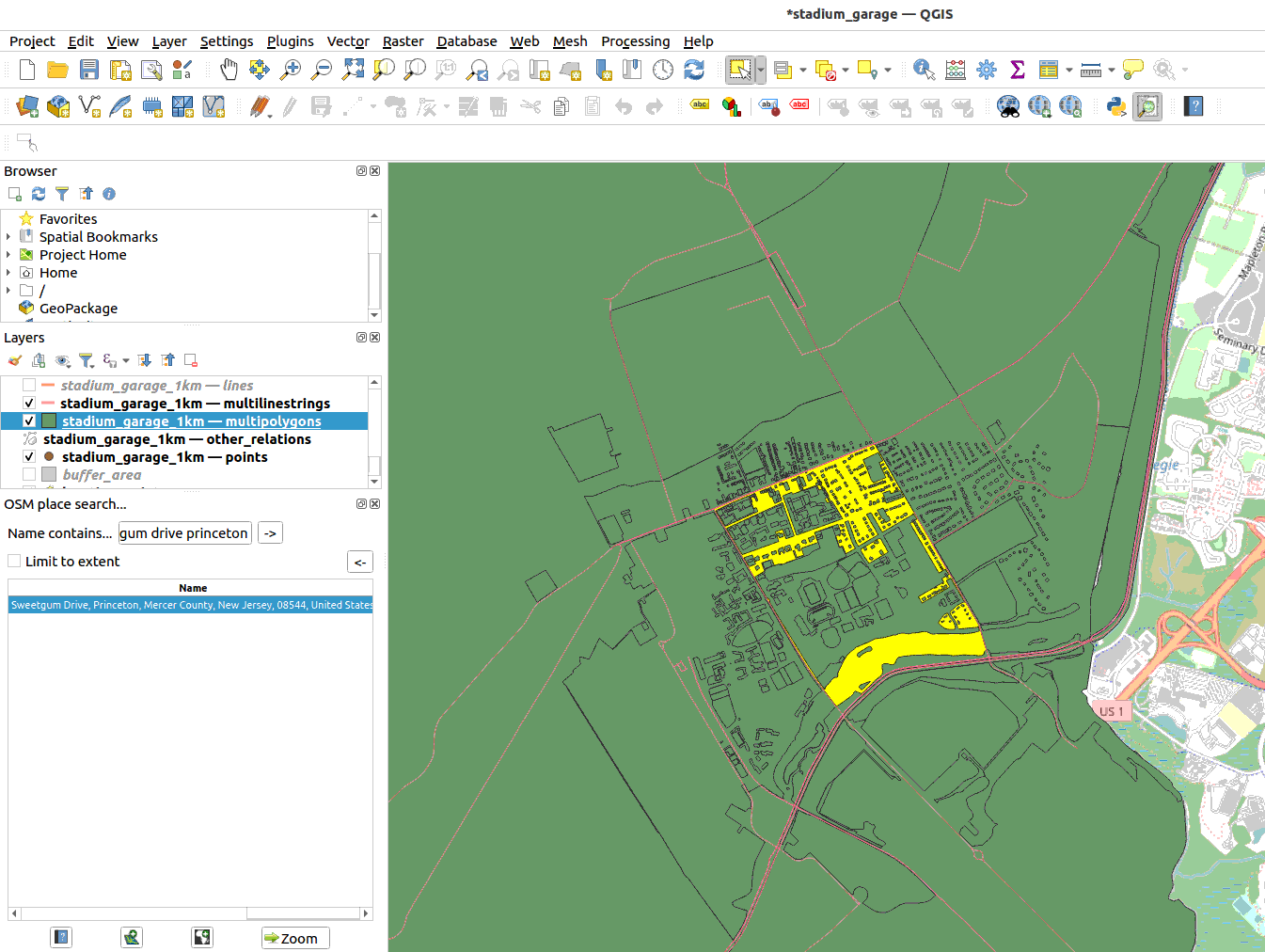The width and height of the screenshot is (1265, 952).
Task: Select the Pan Map hand tool
Action: coord(229,70)
